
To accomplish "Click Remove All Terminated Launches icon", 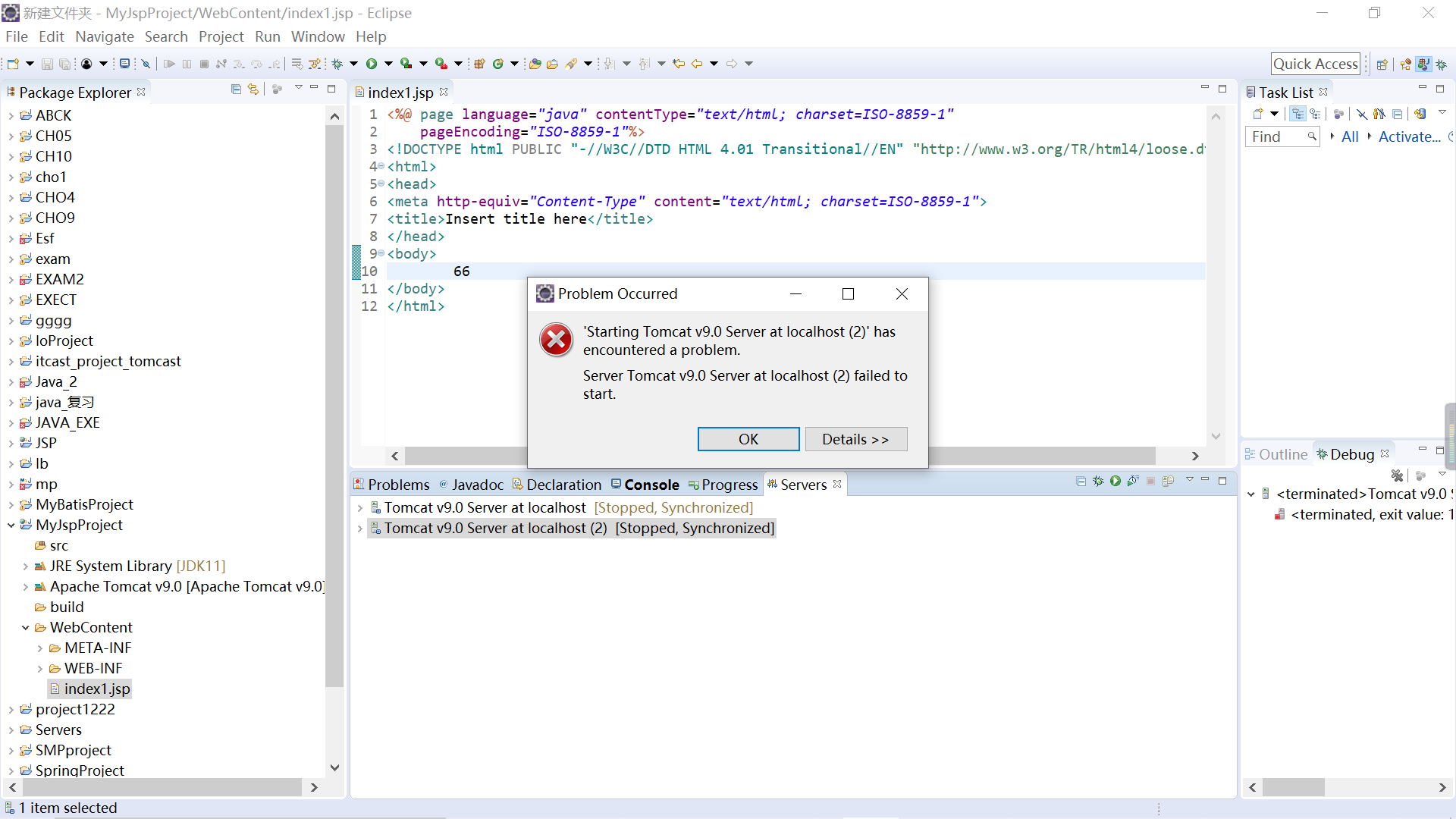I will tap(1397, 475).
